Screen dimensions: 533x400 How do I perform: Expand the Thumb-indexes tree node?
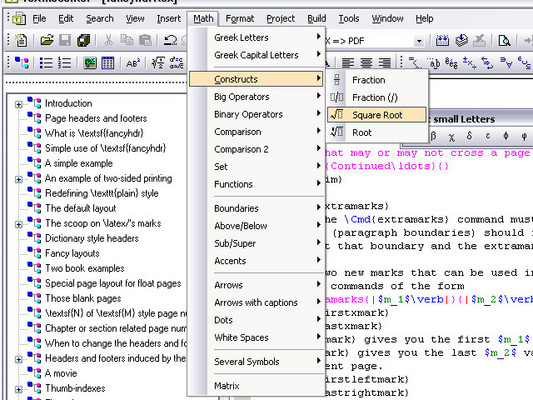point(19,389)
